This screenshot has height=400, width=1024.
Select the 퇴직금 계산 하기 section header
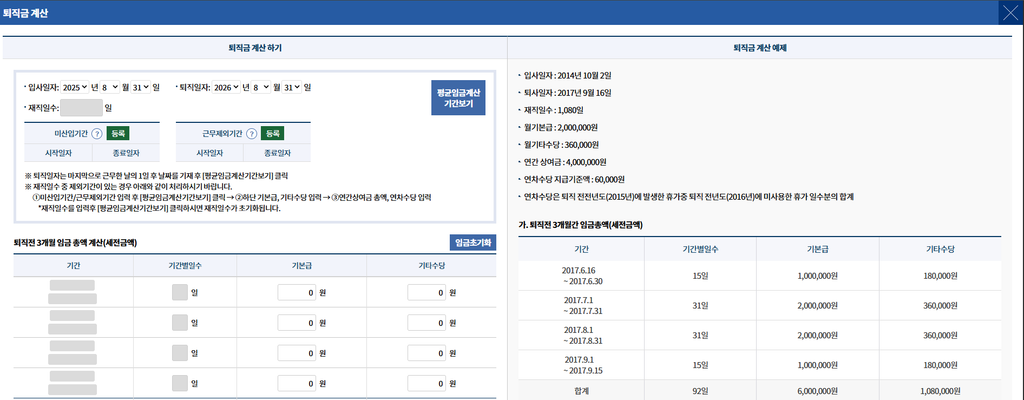click(255, 48)
